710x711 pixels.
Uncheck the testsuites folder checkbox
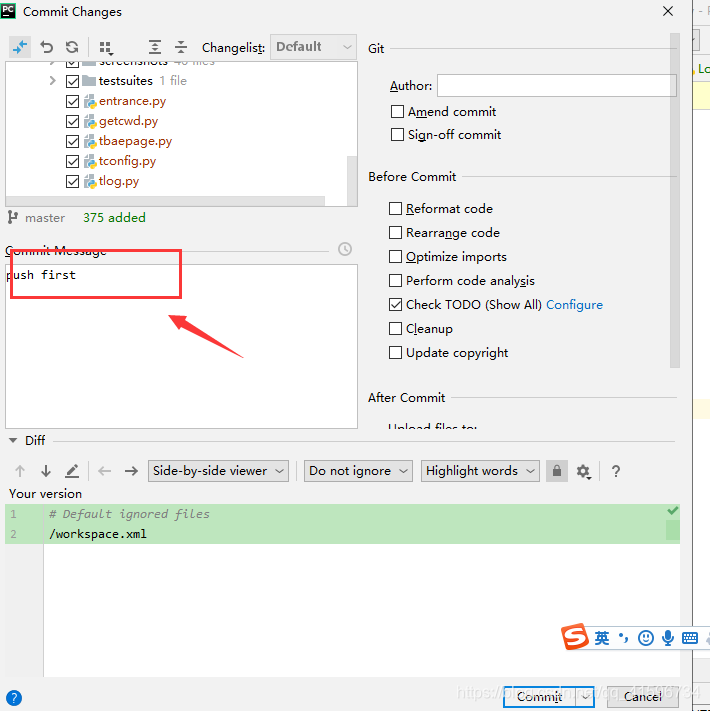(73, 81)
